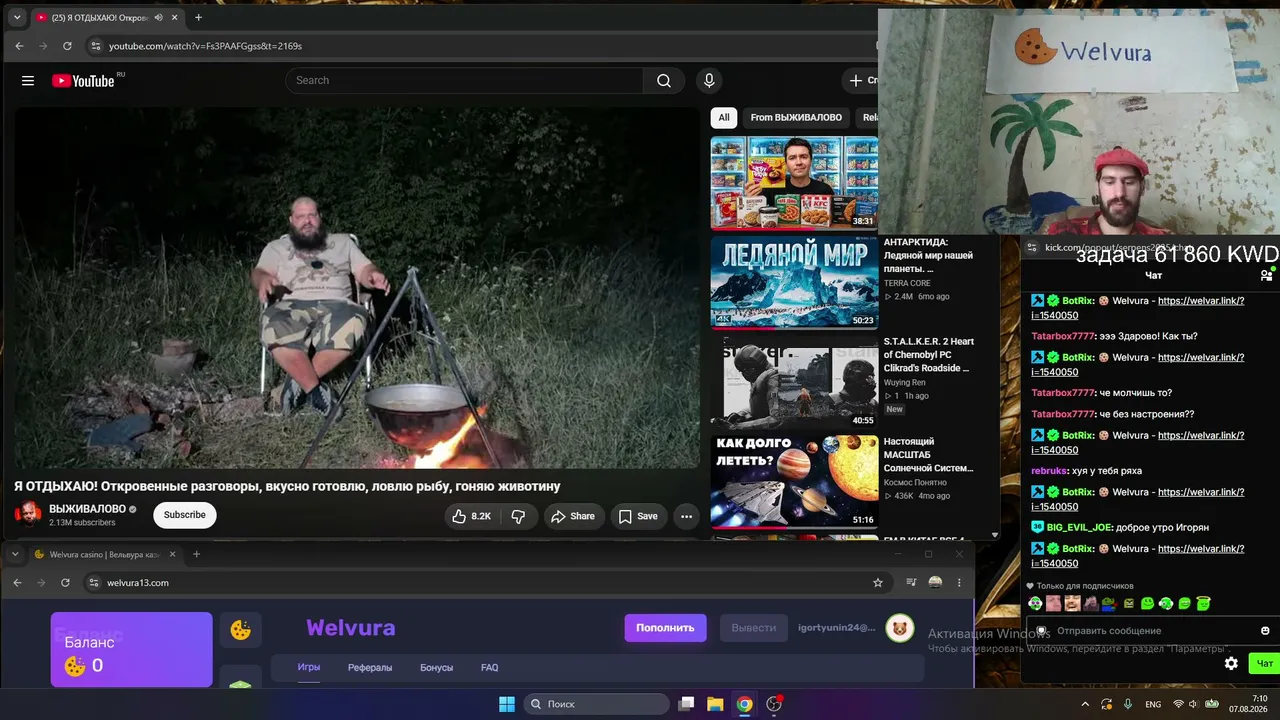The width and height of the screenshot is (1280, 720).
Task: Open a new tab in the YouTube window
Action: [198, 17]
